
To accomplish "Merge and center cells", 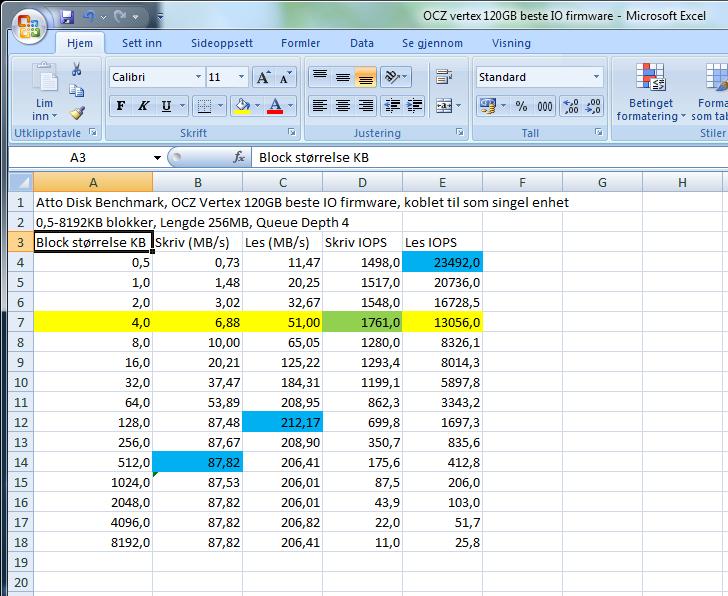I will (x=444, y=106).
